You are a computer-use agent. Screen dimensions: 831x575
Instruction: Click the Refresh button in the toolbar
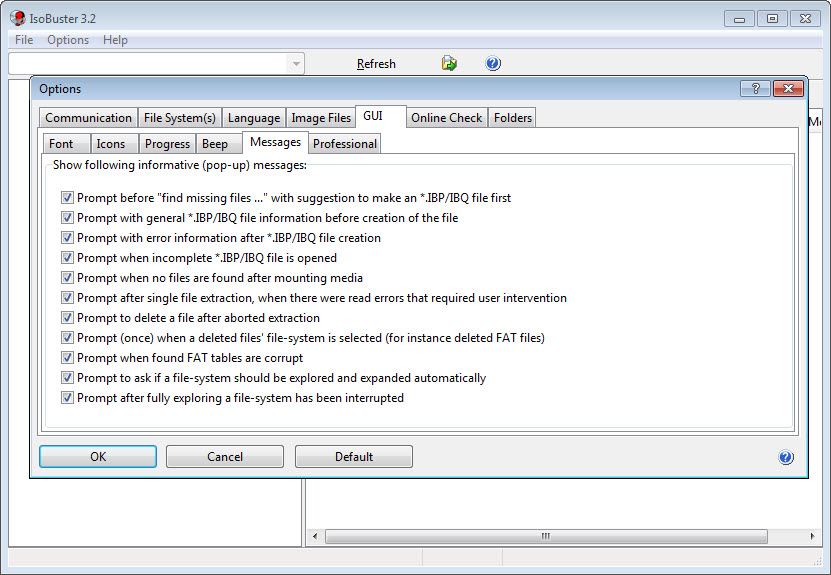point(376,64)
